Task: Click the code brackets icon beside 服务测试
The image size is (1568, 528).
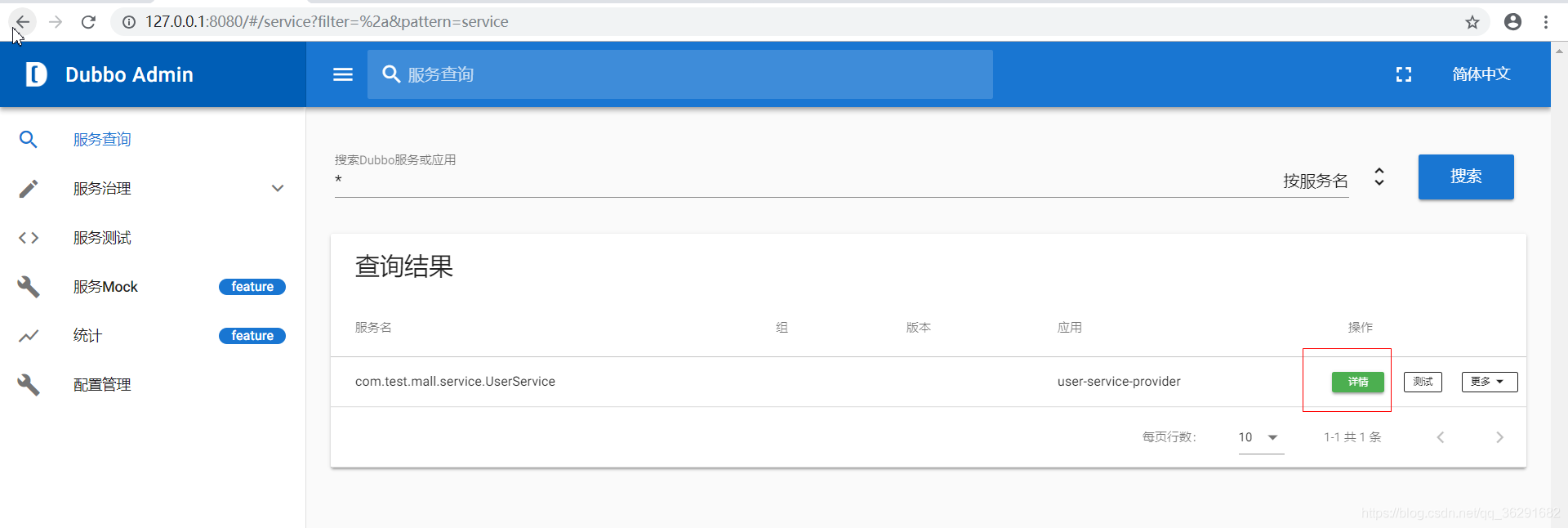Action: (x=29, y=238)
